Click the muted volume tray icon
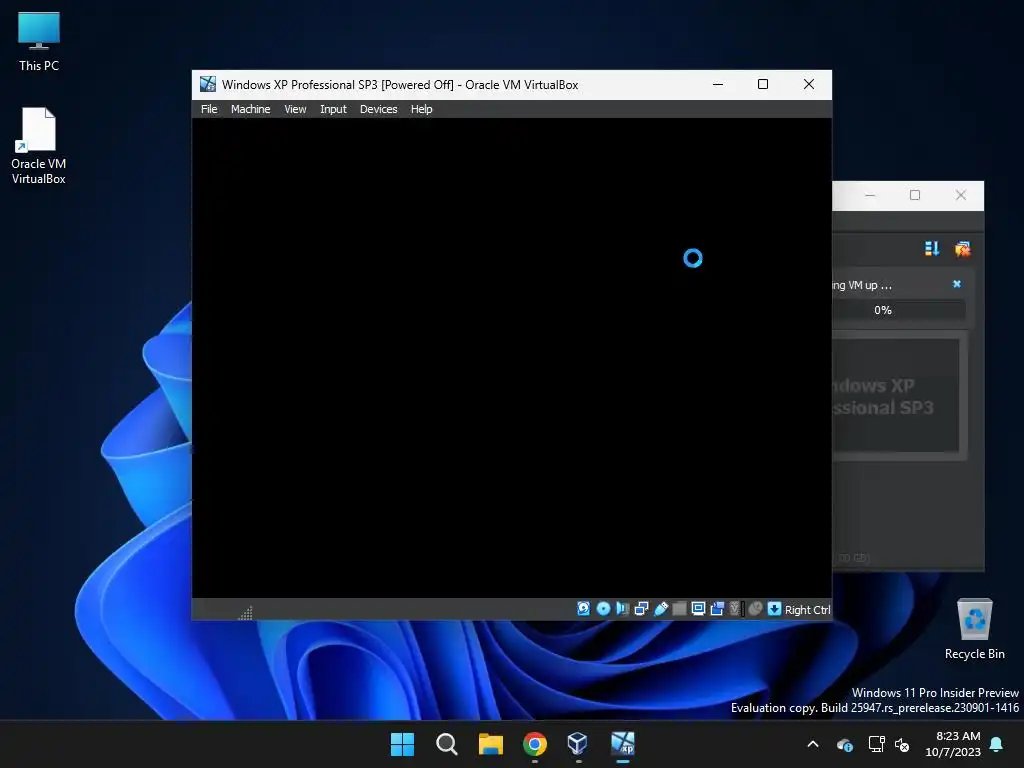Screen dimensions: 1024x768 point(903,744)
